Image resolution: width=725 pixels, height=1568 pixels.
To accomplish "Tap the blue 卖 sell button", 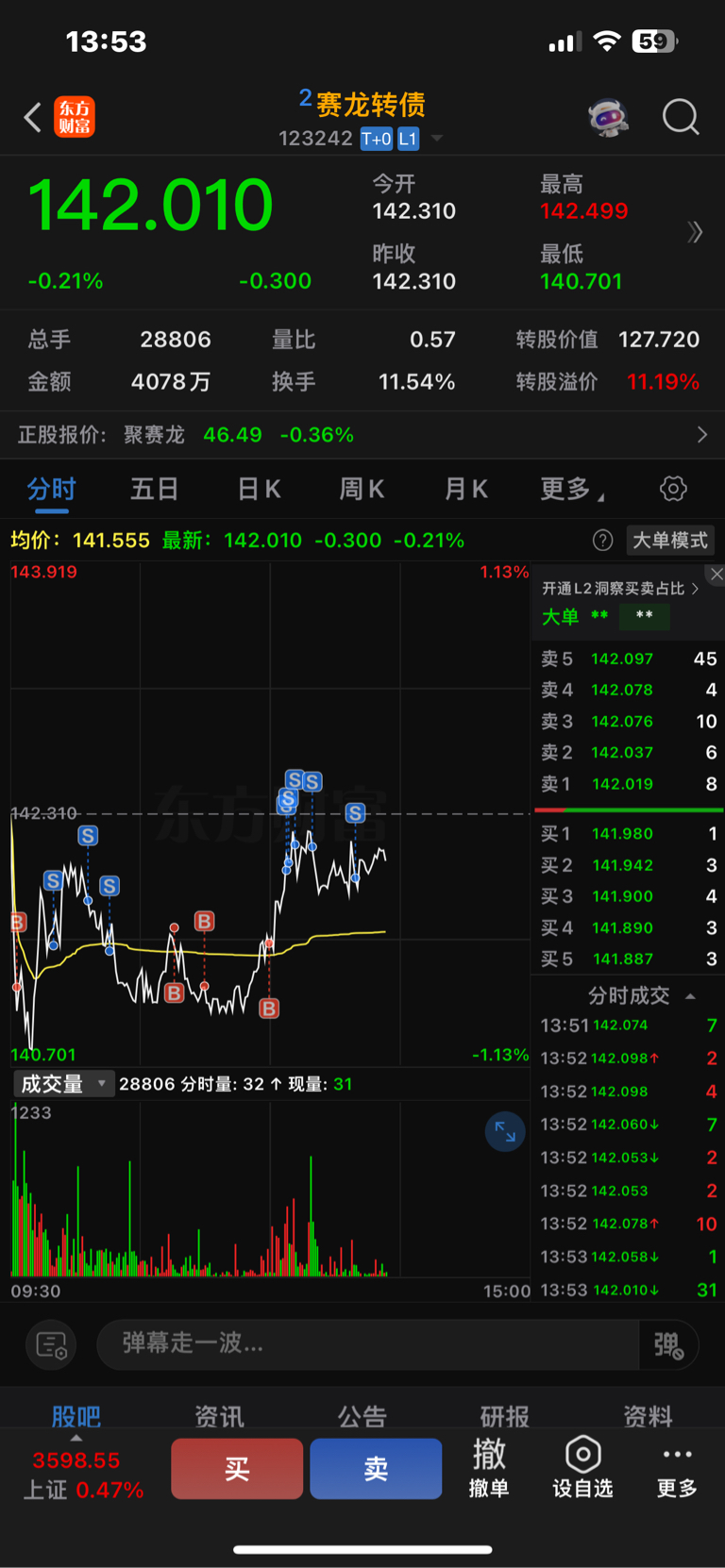I will [x=376, y=1469].
